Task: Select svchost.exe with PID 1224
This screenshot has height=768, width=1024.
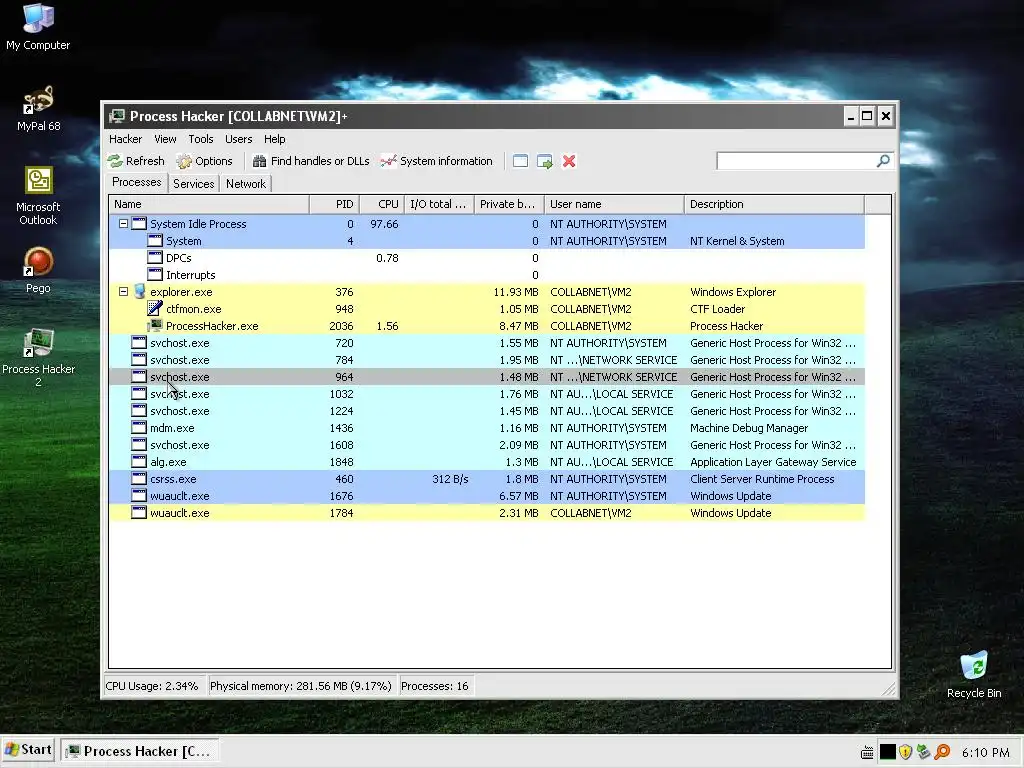Action: 487,411
